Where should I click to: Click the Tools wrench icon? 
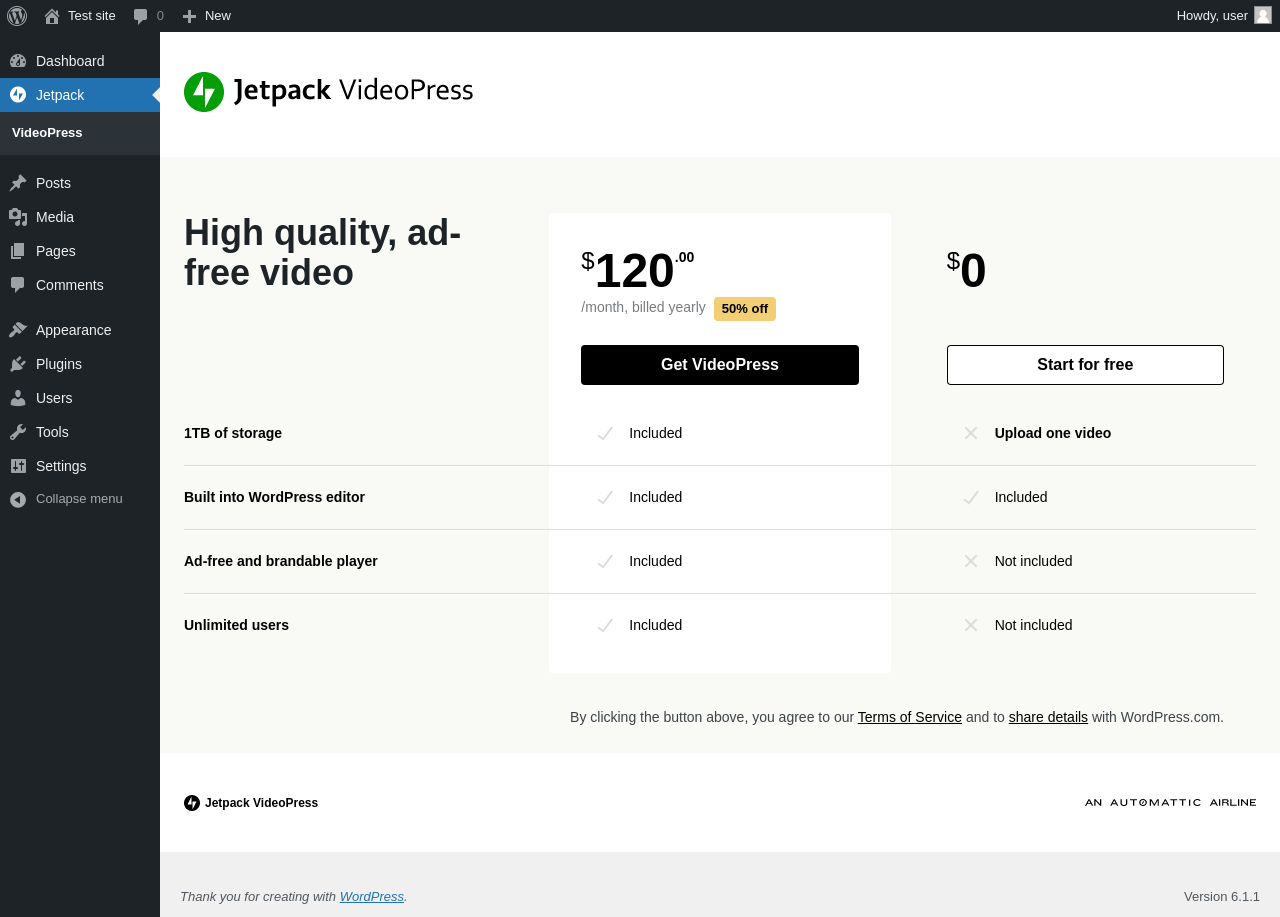pyautogui.click(x=18, y=432)
